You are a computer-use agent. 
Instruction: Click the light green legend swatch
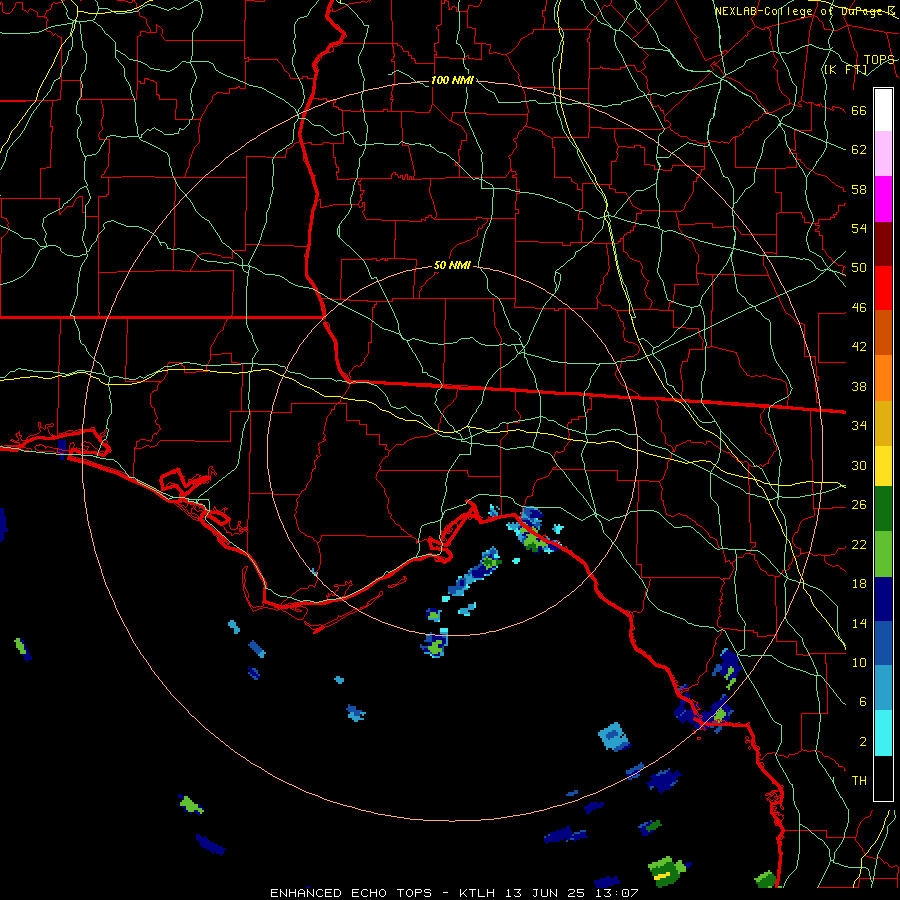tap(883, 554)
